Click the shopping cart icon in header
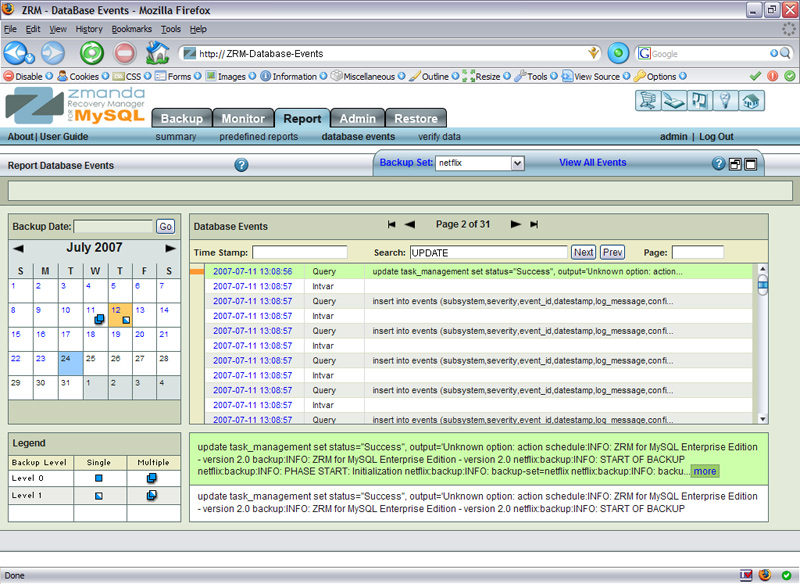 [x=648, y=100]
